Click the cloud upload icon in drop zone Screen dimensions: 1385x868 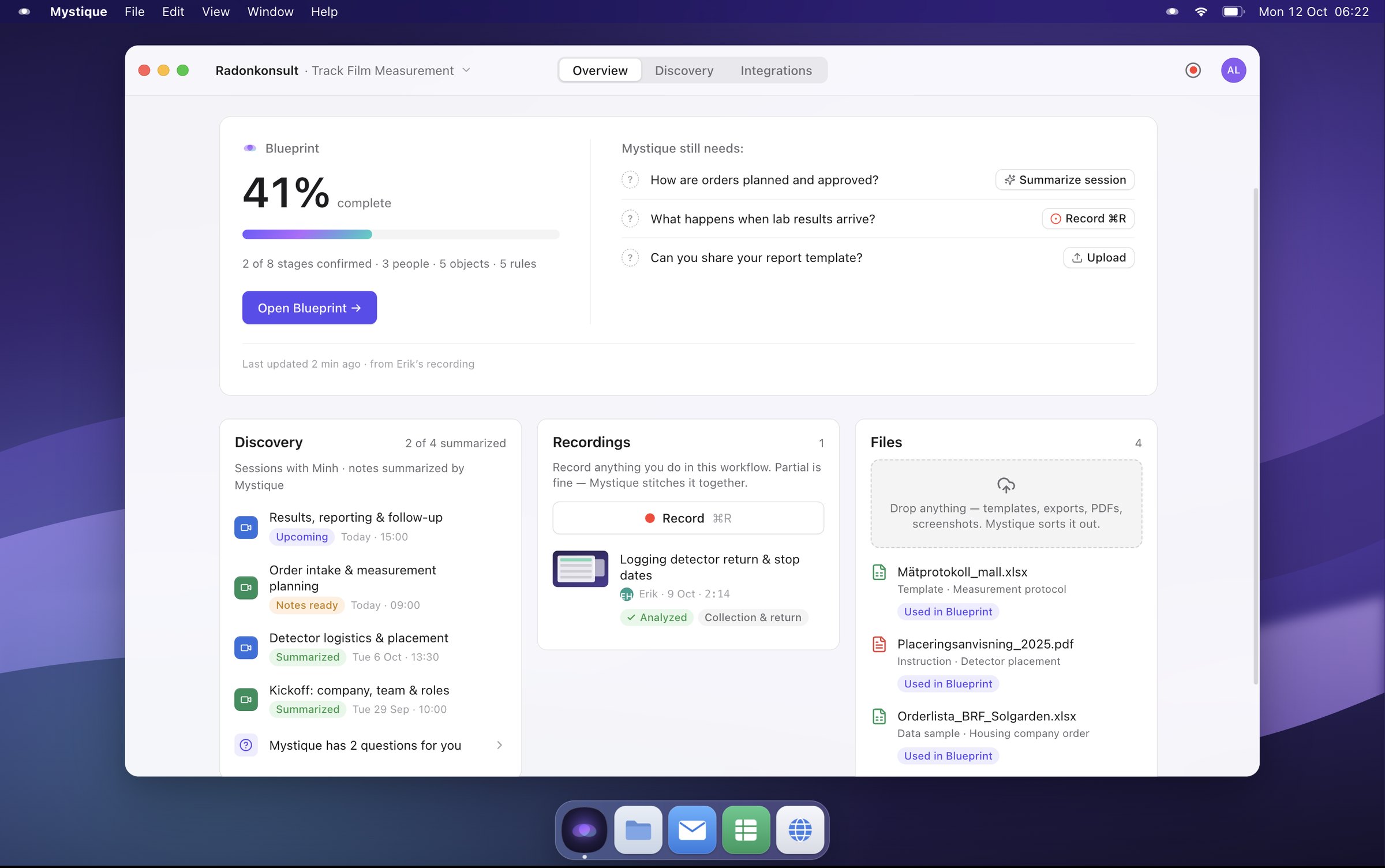tap(1006, 485)
